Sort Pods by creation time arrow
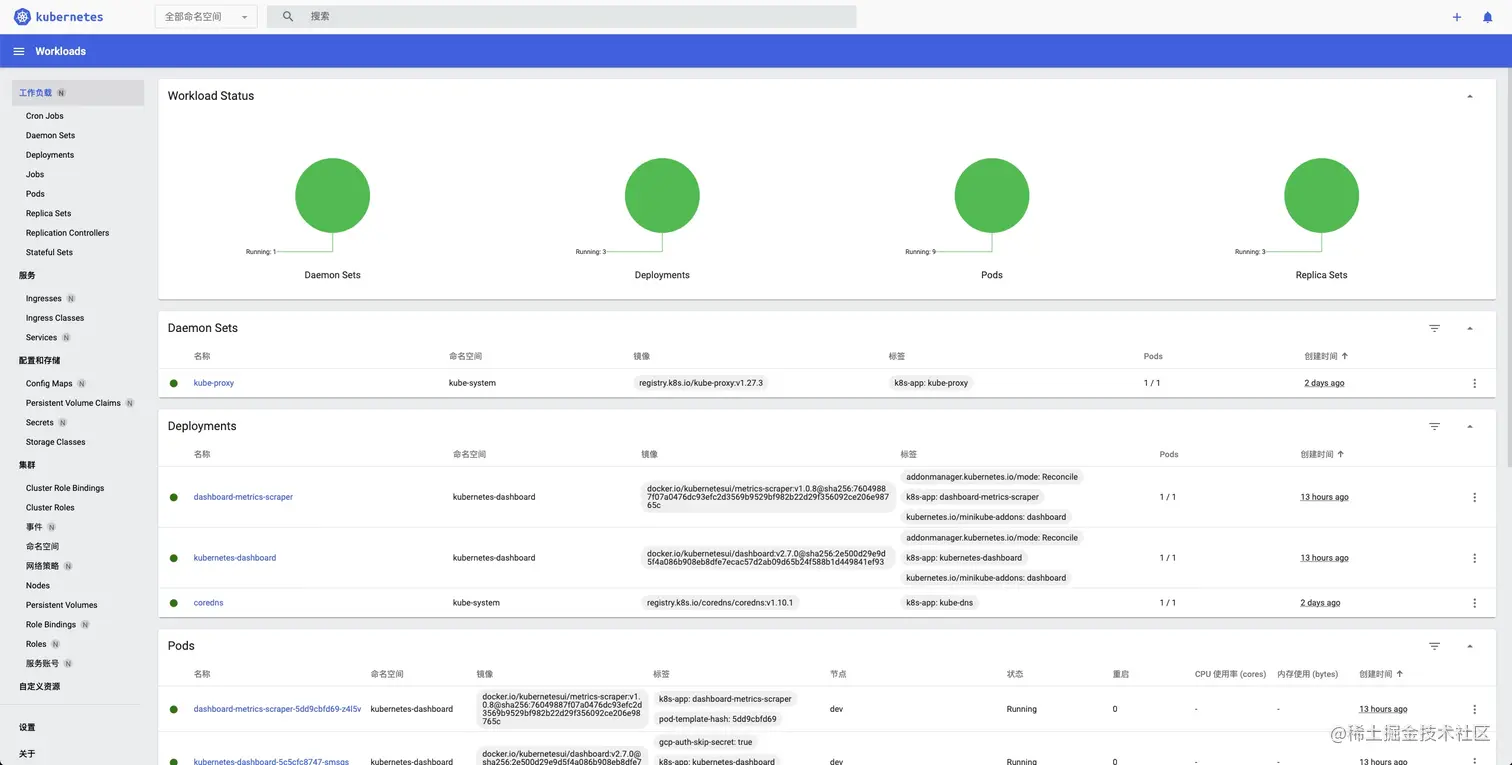This screenshot has width=1512, height=765. [1399, 674]
